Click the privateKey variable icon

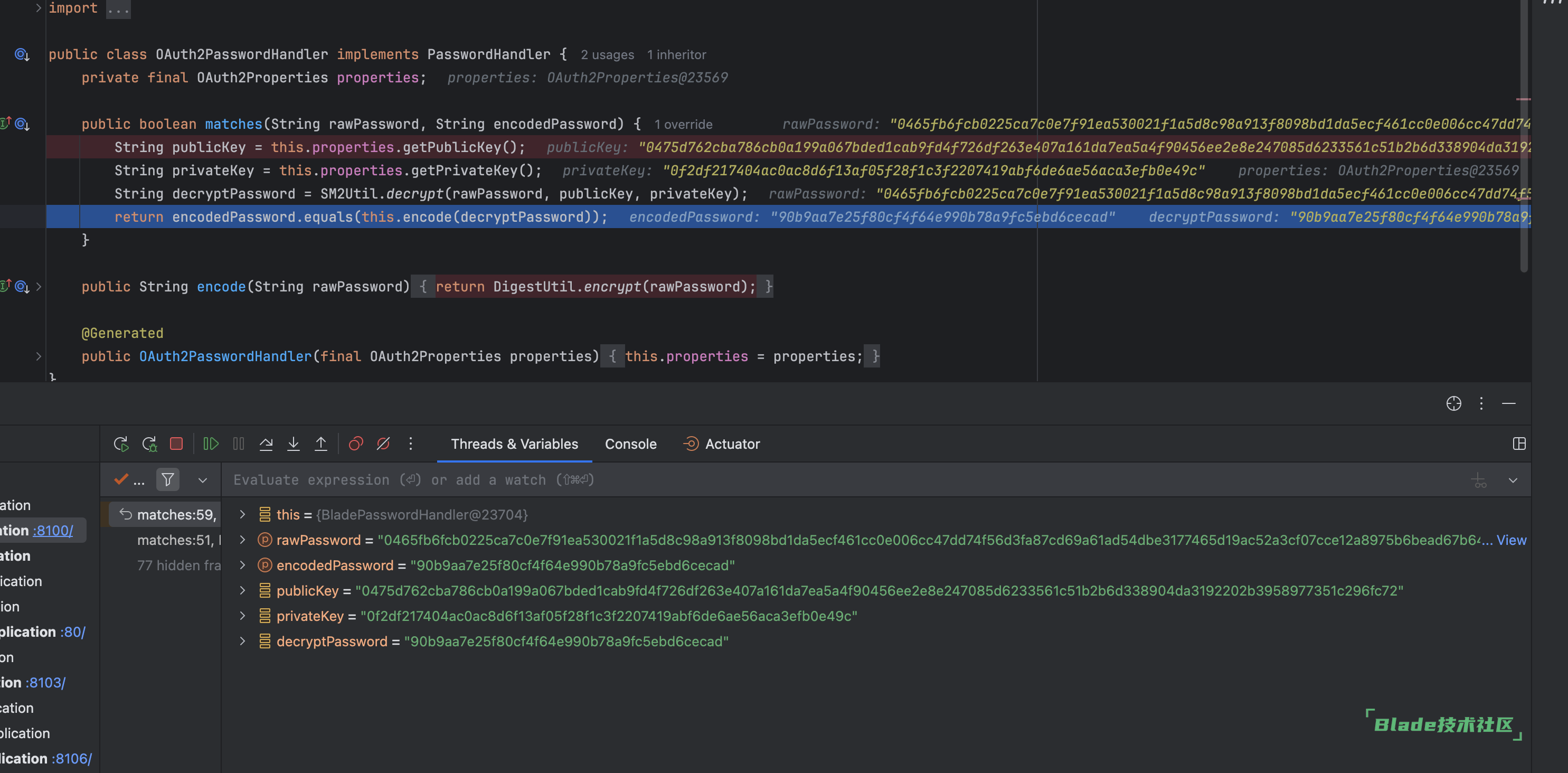[265, 616]
